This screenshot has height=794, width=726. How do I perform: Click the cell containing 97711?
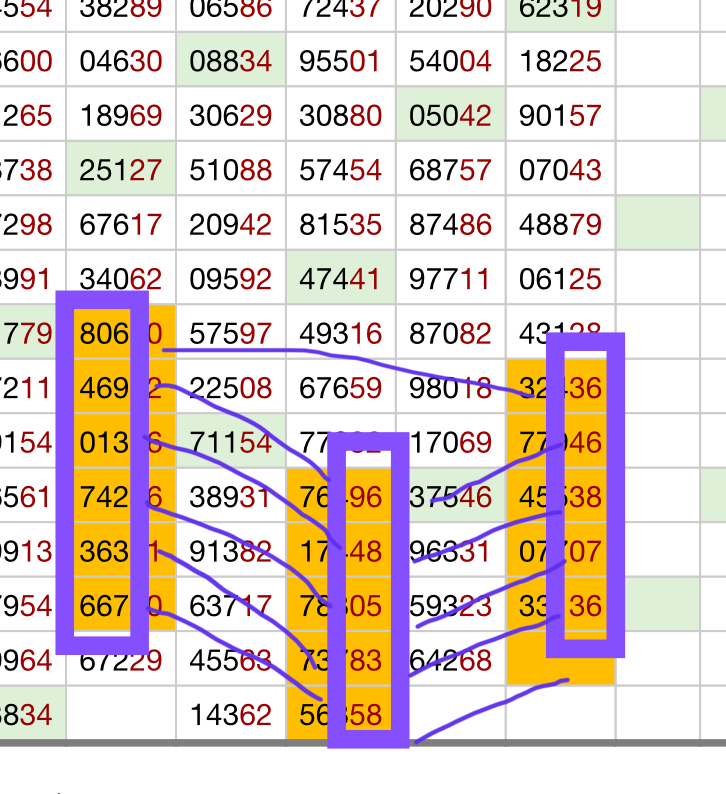pyautogui.click(x=451, y=279)
